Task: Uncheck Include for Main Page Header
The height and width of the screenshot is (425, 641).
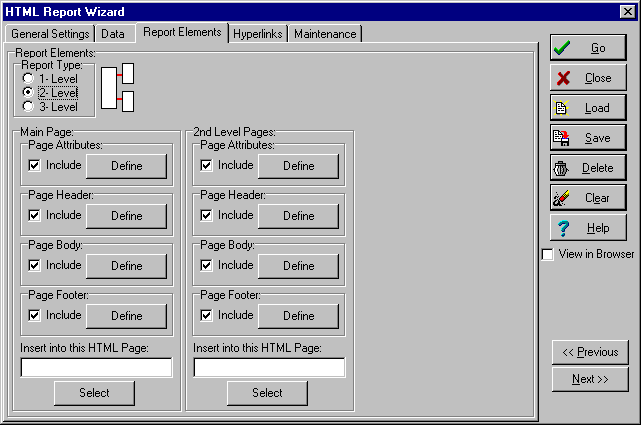Action: click(x=34, y=215)
